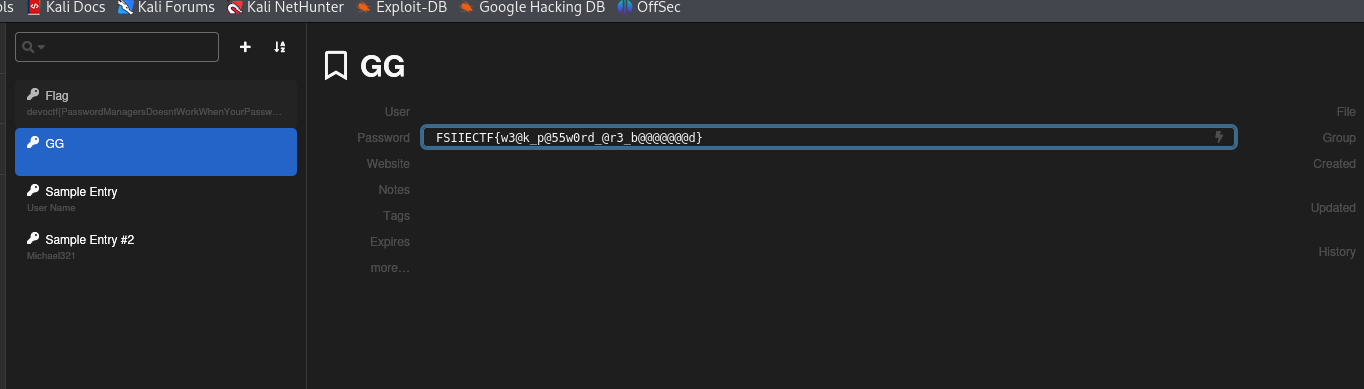Click the bookmark icon beside GG title
Viewport: 1364px width, 389px height.
click(336, 66)
